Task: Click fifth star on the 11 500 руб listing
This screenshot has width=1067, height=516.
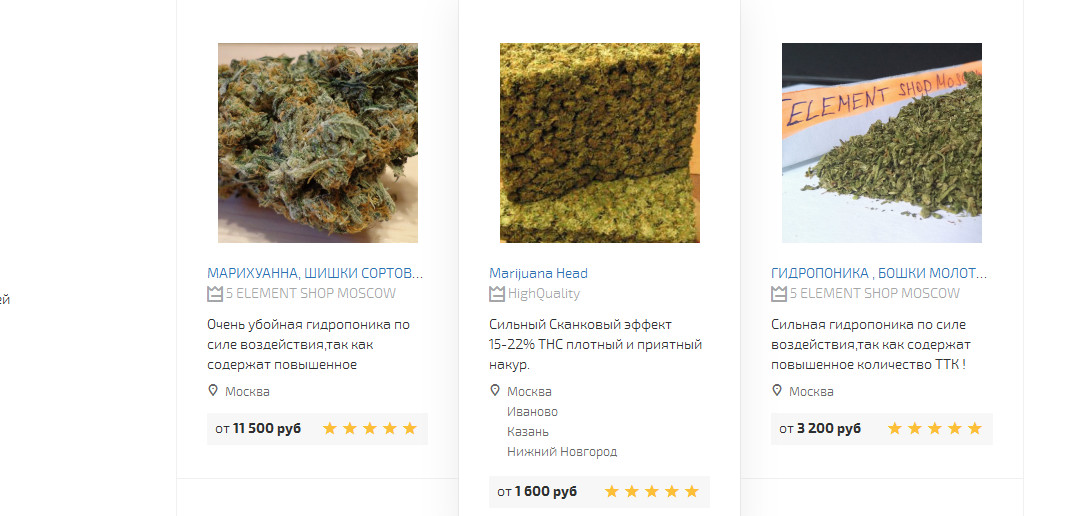Action: [x=410, y=428]
